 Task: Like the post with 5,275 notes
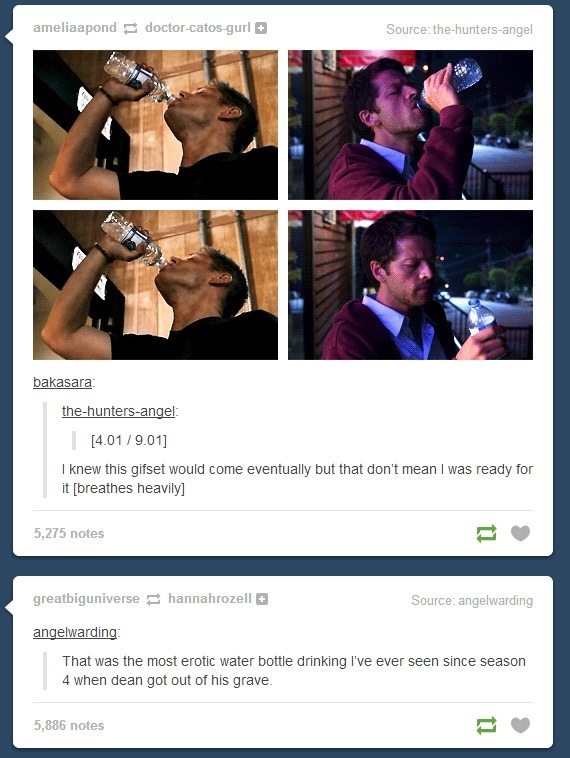pos(521,533)
